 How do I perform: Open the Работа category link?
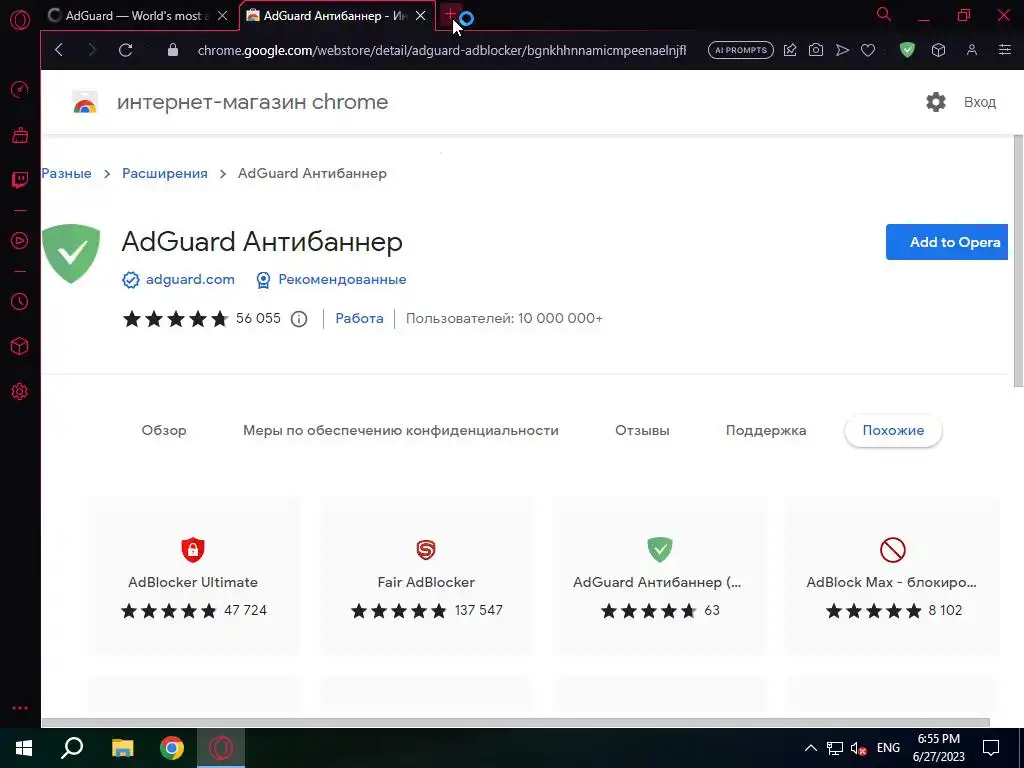pos(359,319)
